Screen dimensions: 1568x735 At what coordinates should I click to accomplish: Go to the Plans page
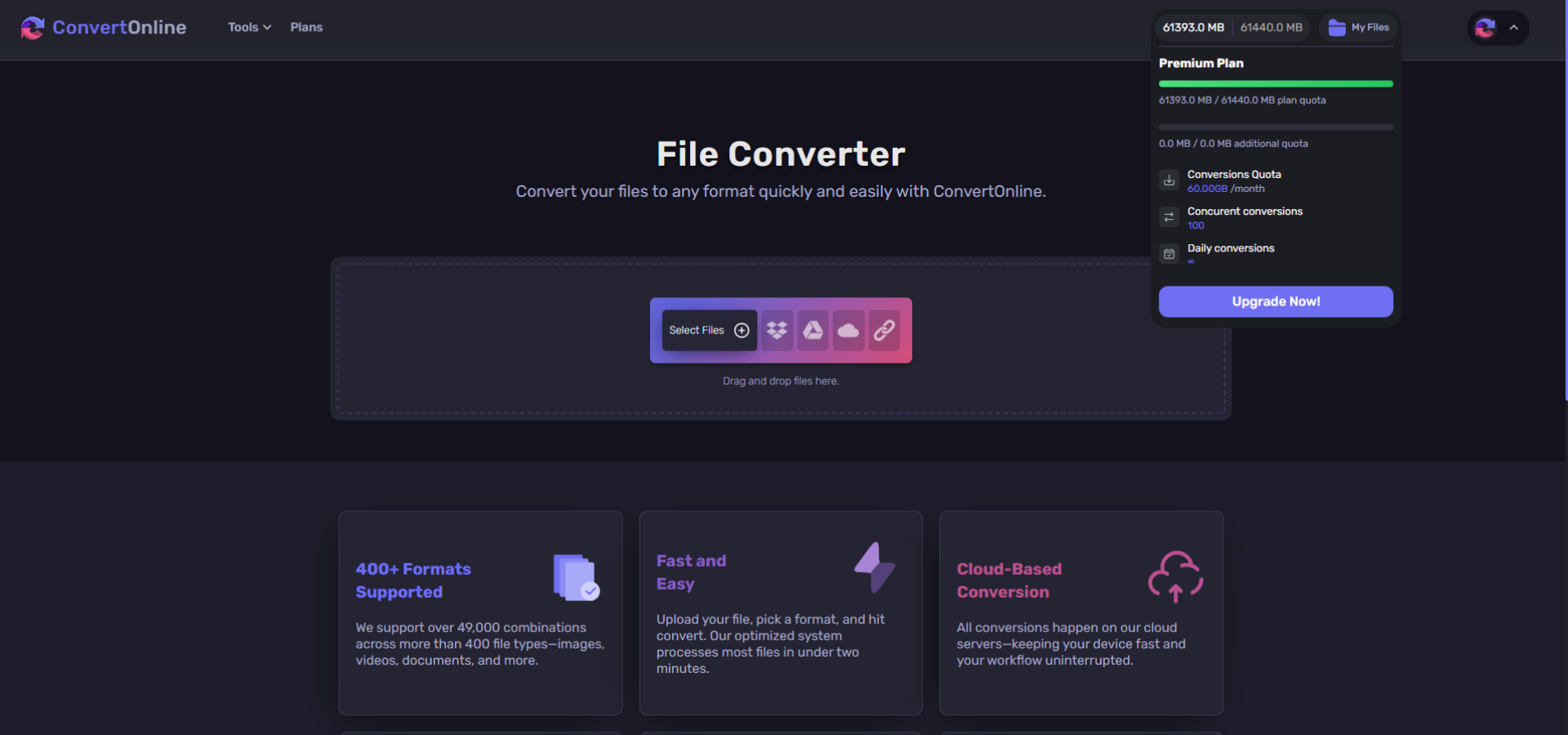click(306, 27)
